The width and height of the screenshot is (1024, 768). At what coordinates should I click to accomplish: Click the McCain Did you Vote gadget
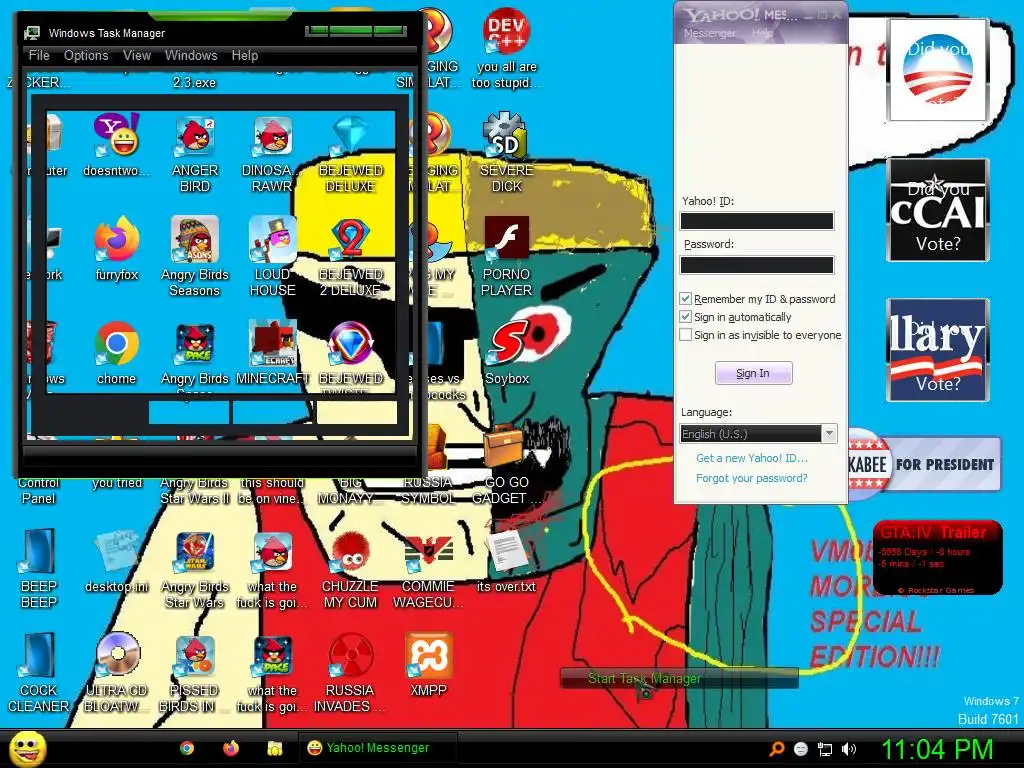pyautogui.click(x=938, y=210)
